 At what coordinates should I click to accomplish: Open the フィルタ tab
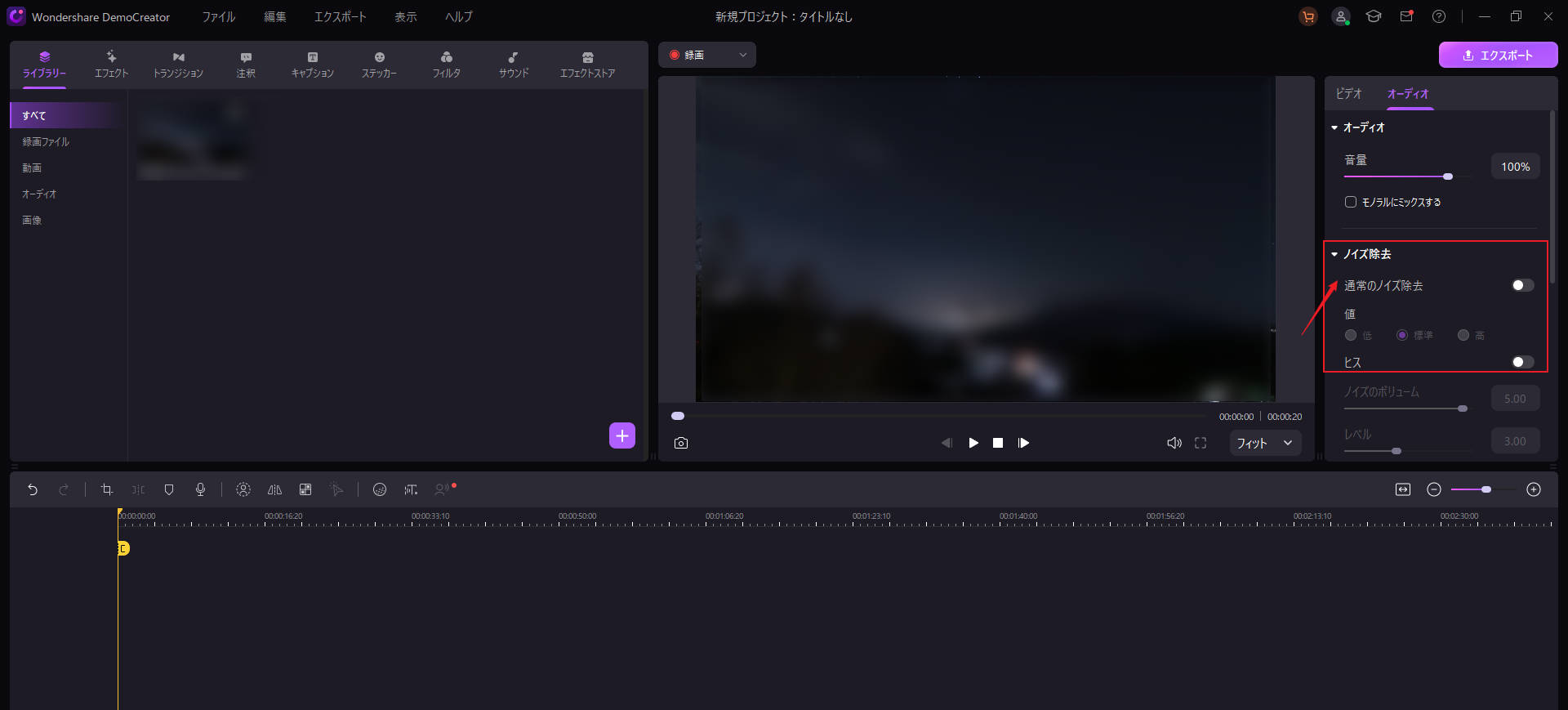click(x=447, y=65)
